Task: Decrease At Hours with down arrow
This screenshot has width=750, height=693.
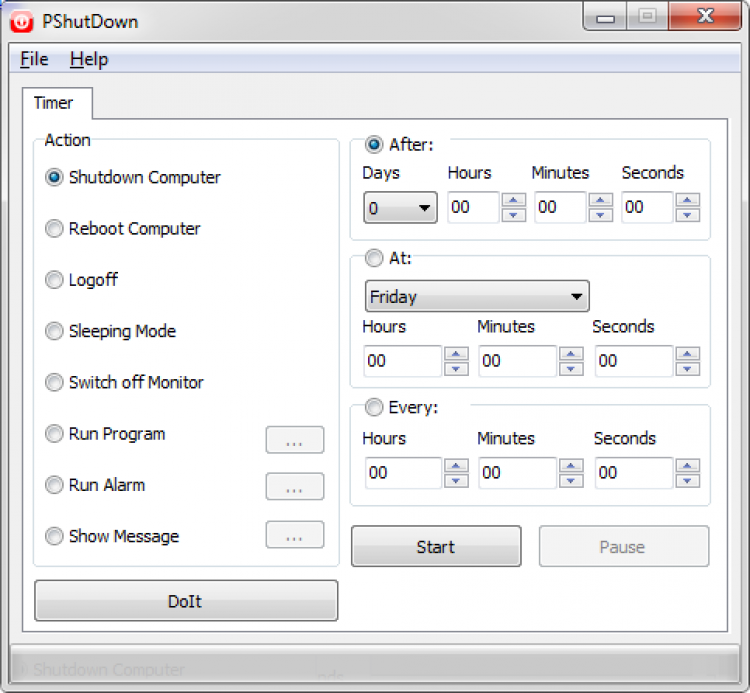Action: [456, 369]
